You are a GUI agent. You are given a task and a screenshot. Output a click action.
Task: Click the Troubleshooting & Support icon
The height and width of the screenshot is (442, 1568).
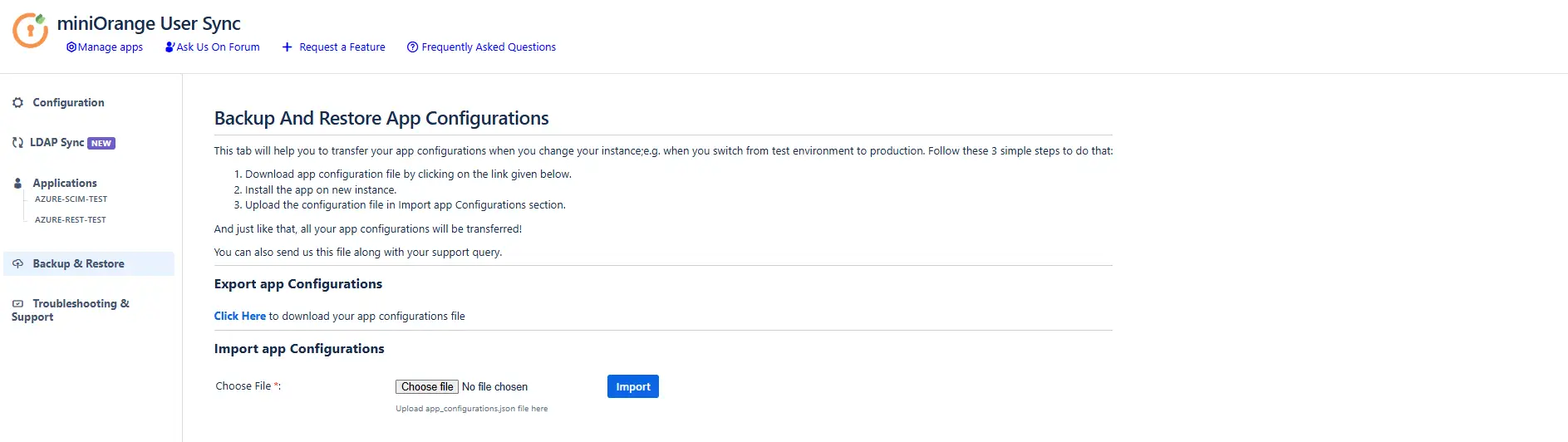click(17, 304)
